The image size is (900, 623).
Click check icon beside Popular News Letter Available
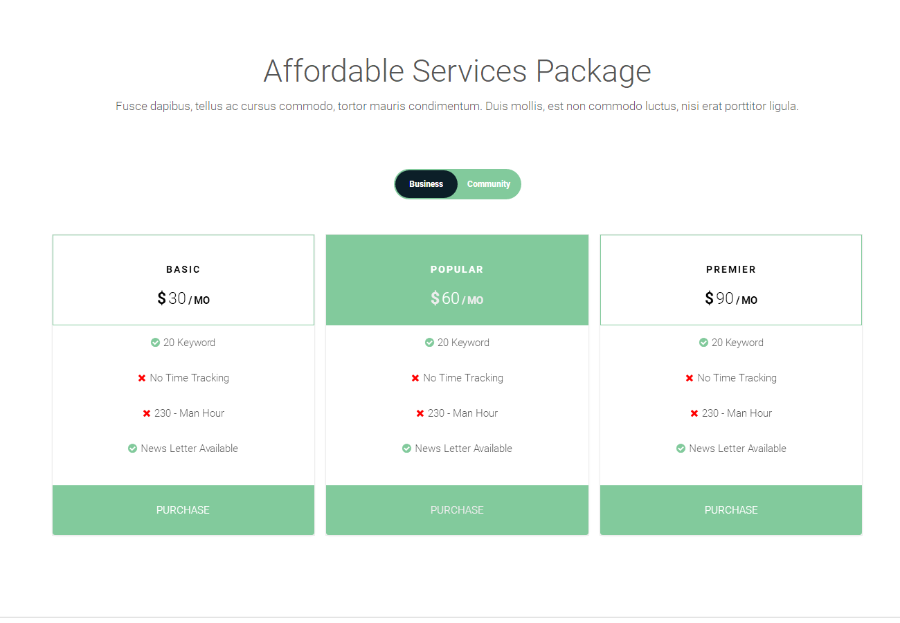tap(406, 449)
